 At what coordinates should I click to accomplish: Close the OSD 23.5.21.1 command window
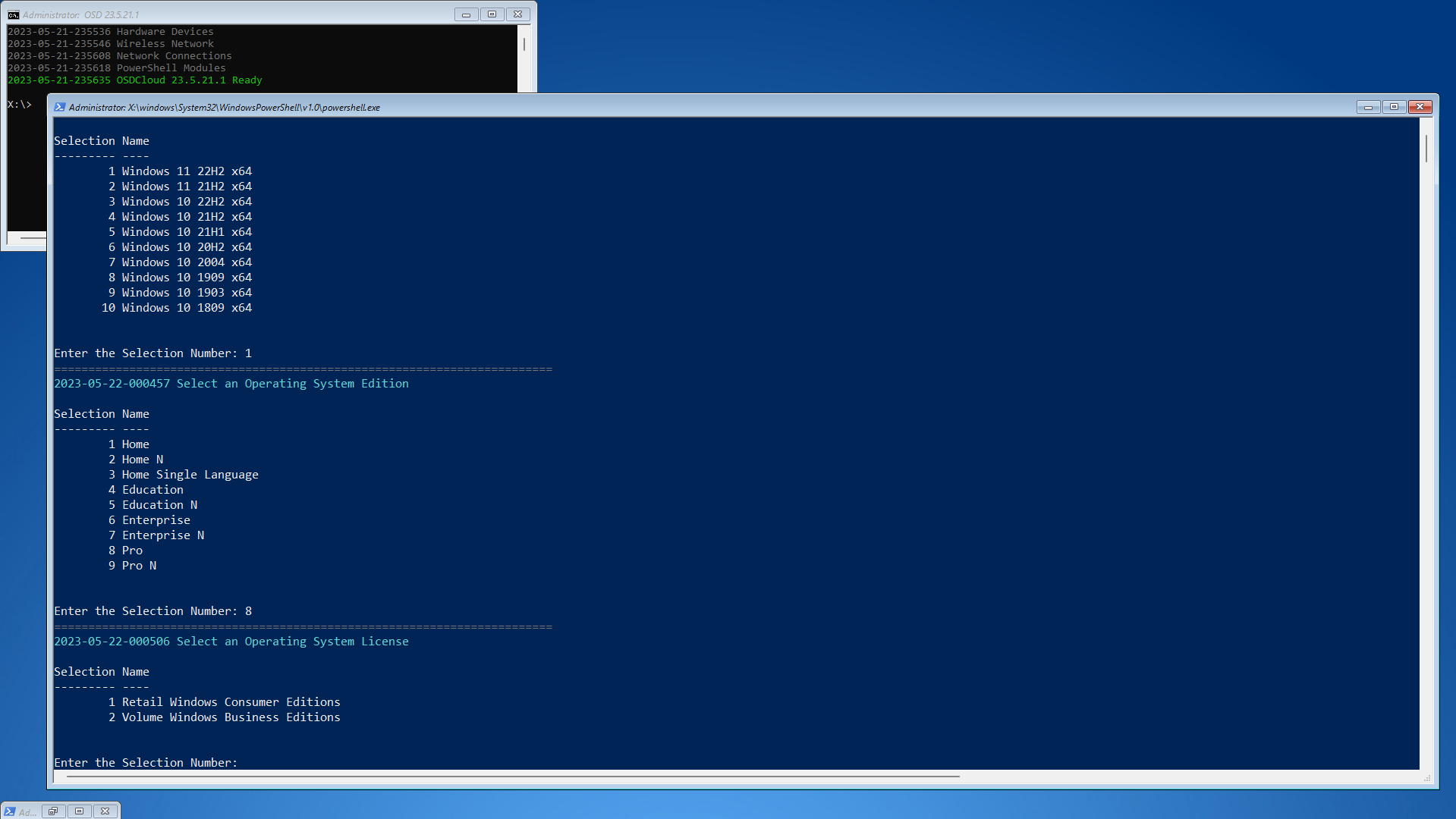pyautogui.click(x=517, y=14)
